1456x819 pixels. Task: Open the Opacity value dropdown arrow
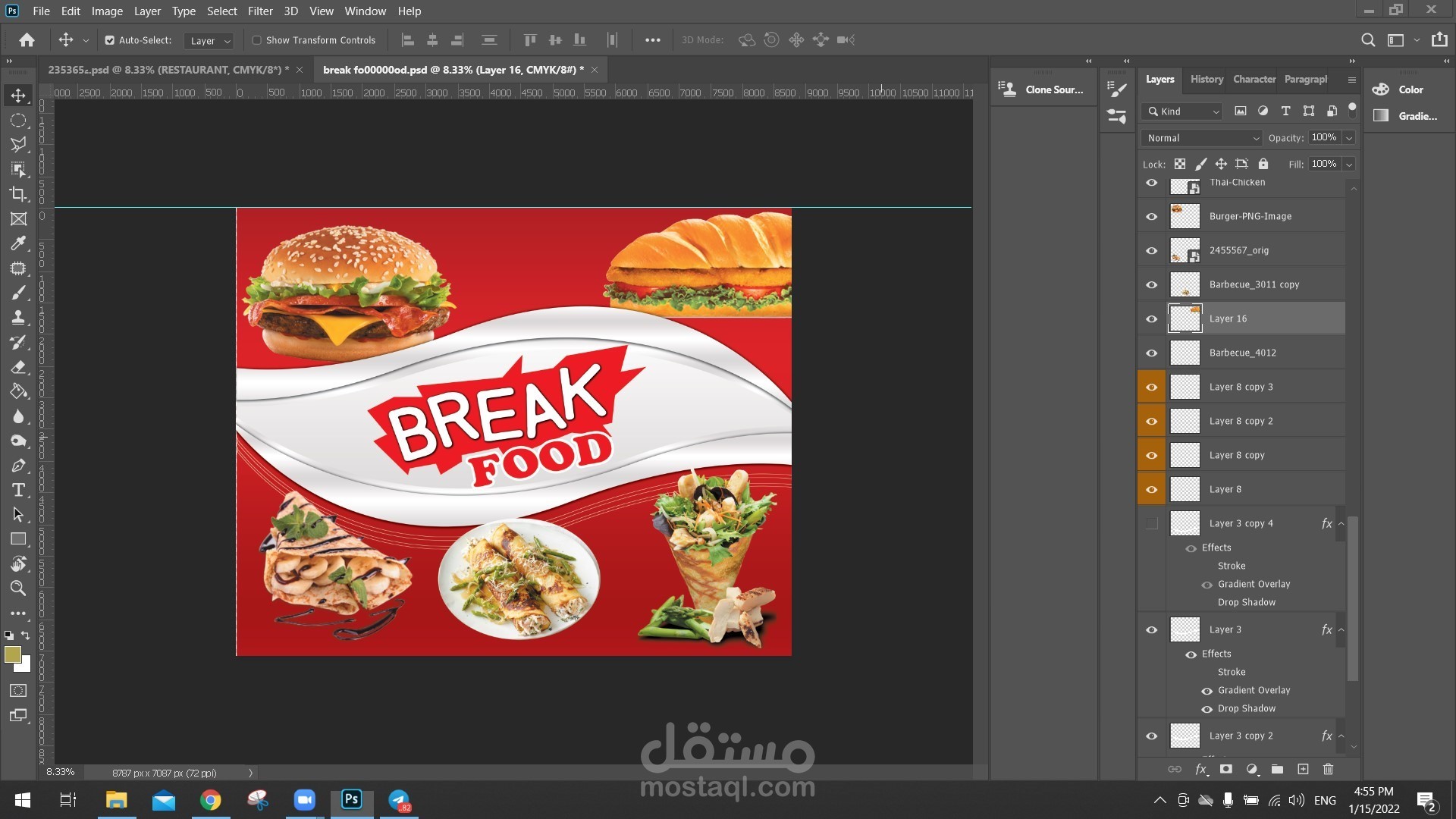1349,138
